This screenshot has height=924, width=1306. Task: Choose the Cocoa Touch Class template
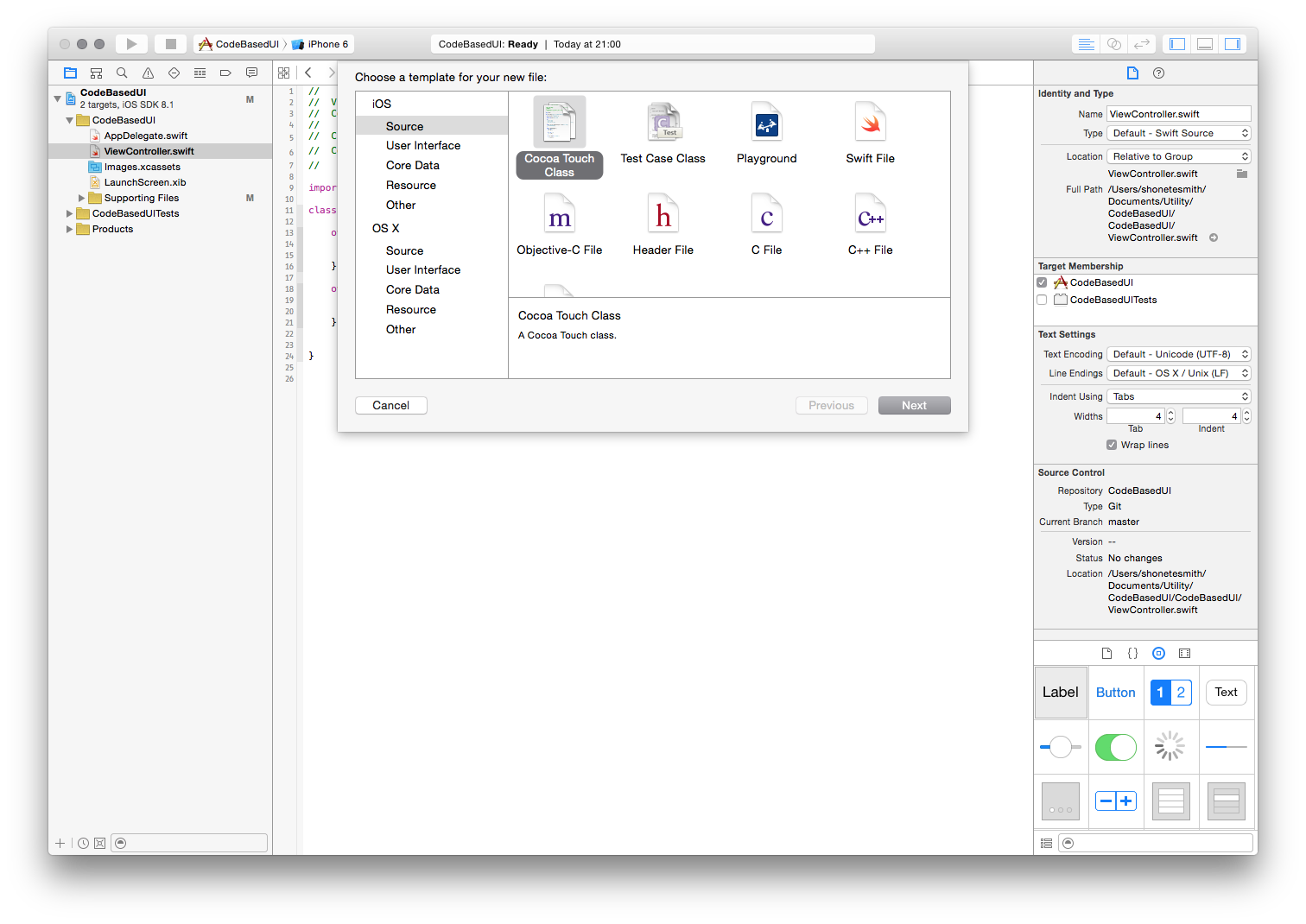point(560,137)
